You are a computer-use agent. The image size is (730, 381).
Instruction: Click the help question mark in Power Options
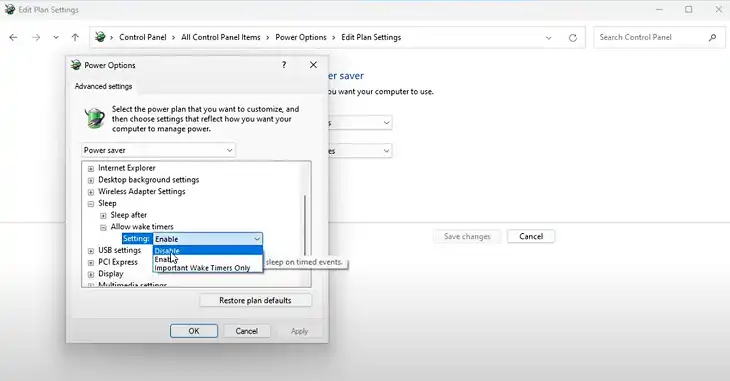pos(284,65)
